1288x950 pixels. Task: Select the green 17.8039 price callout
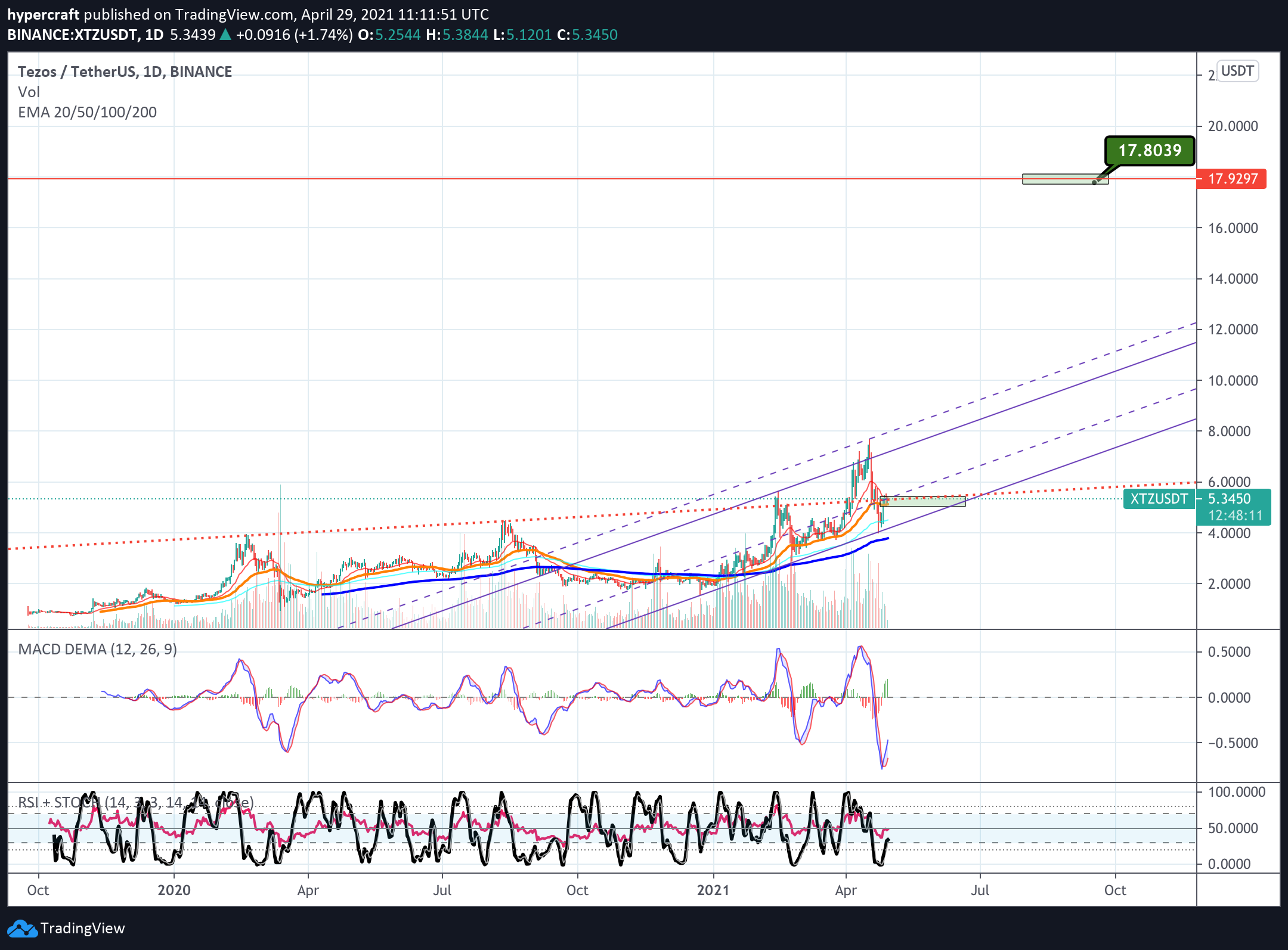(x=1150, y=150)
